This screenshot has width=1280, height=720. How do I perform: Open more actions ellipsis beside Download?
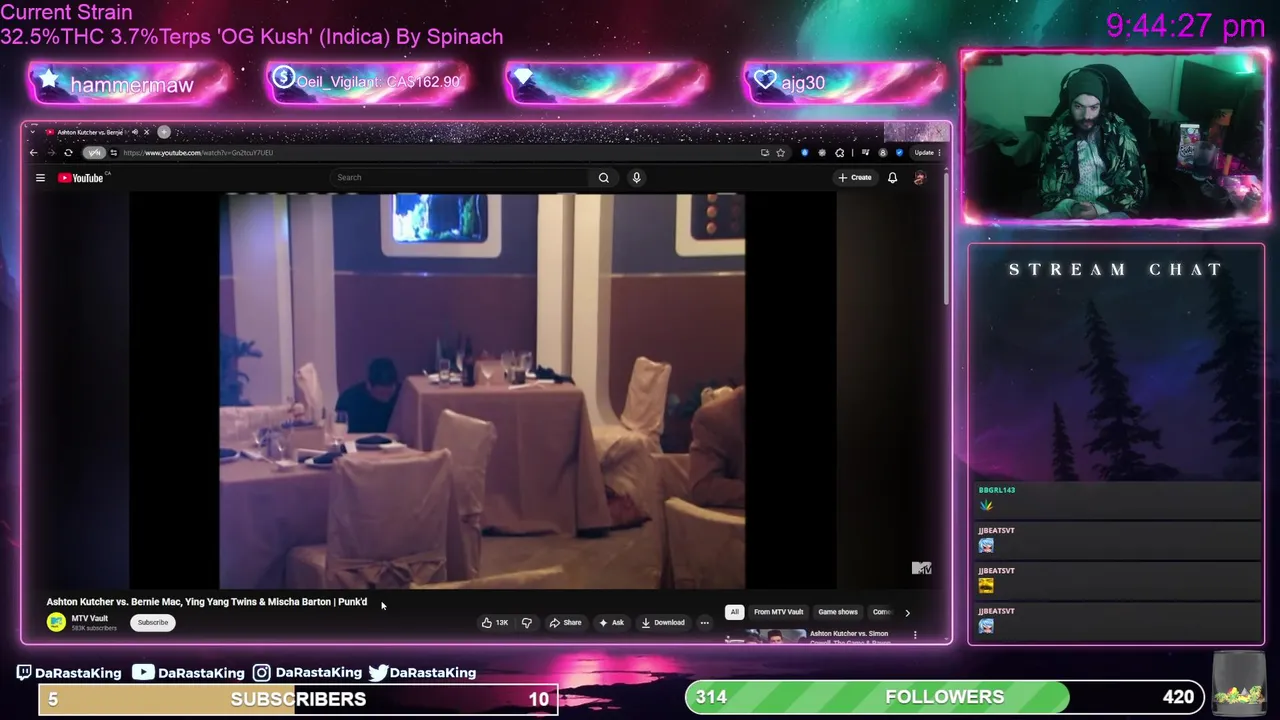click(704, 622)
